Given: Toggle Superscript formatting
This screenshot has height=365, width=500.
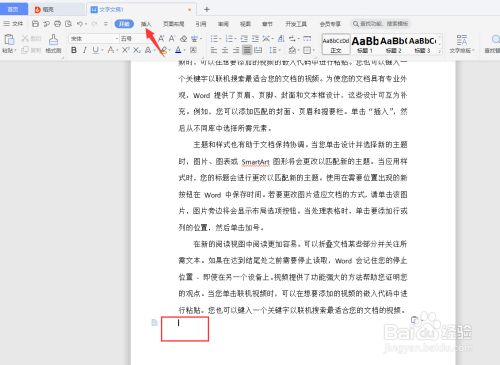Looking at the screenshot, I should pos(125,50).
